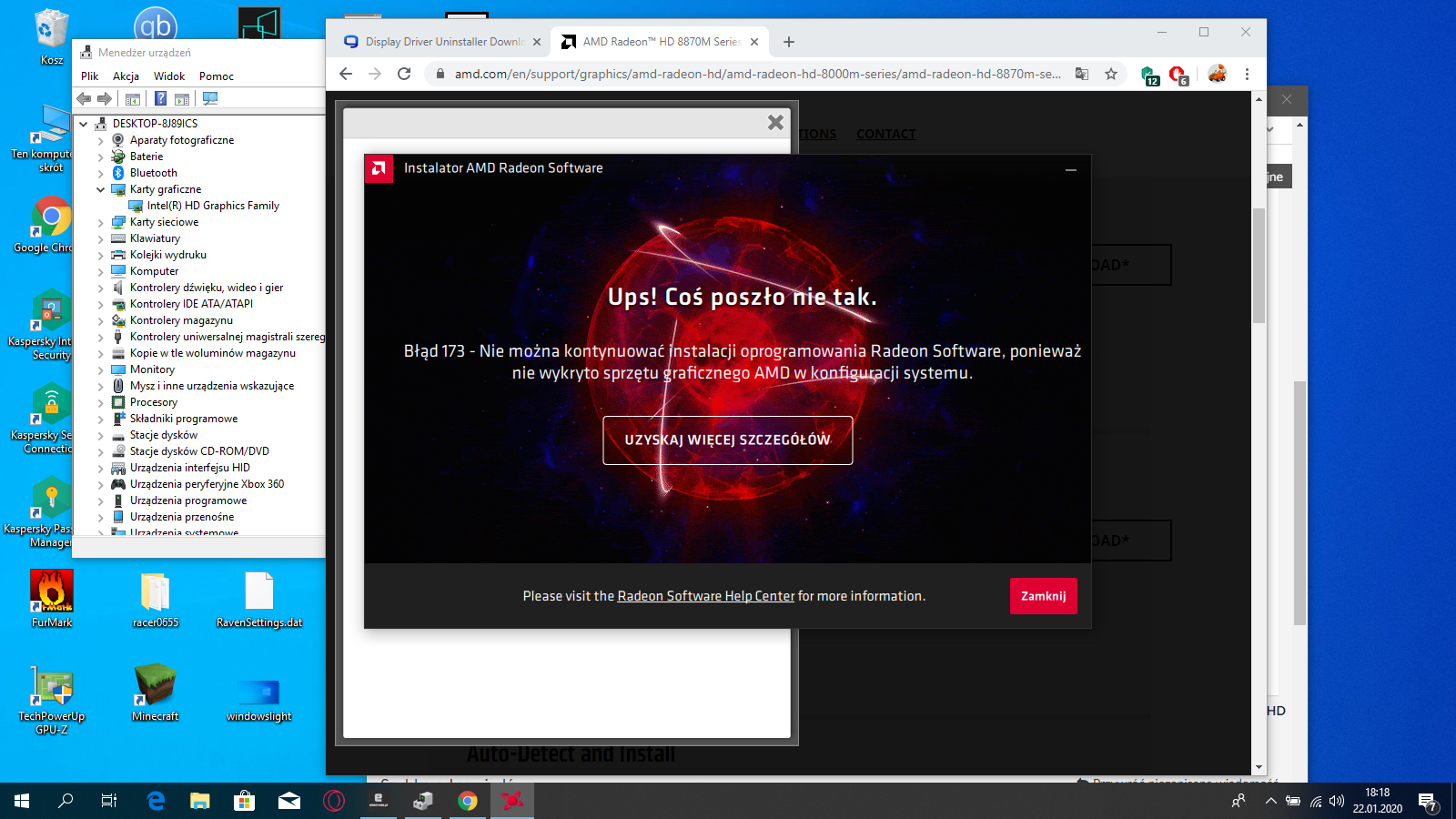Open a new Chrome tab
Image resolution: width=1456 pixels, height=819 pixels.
tap(789, 42)
